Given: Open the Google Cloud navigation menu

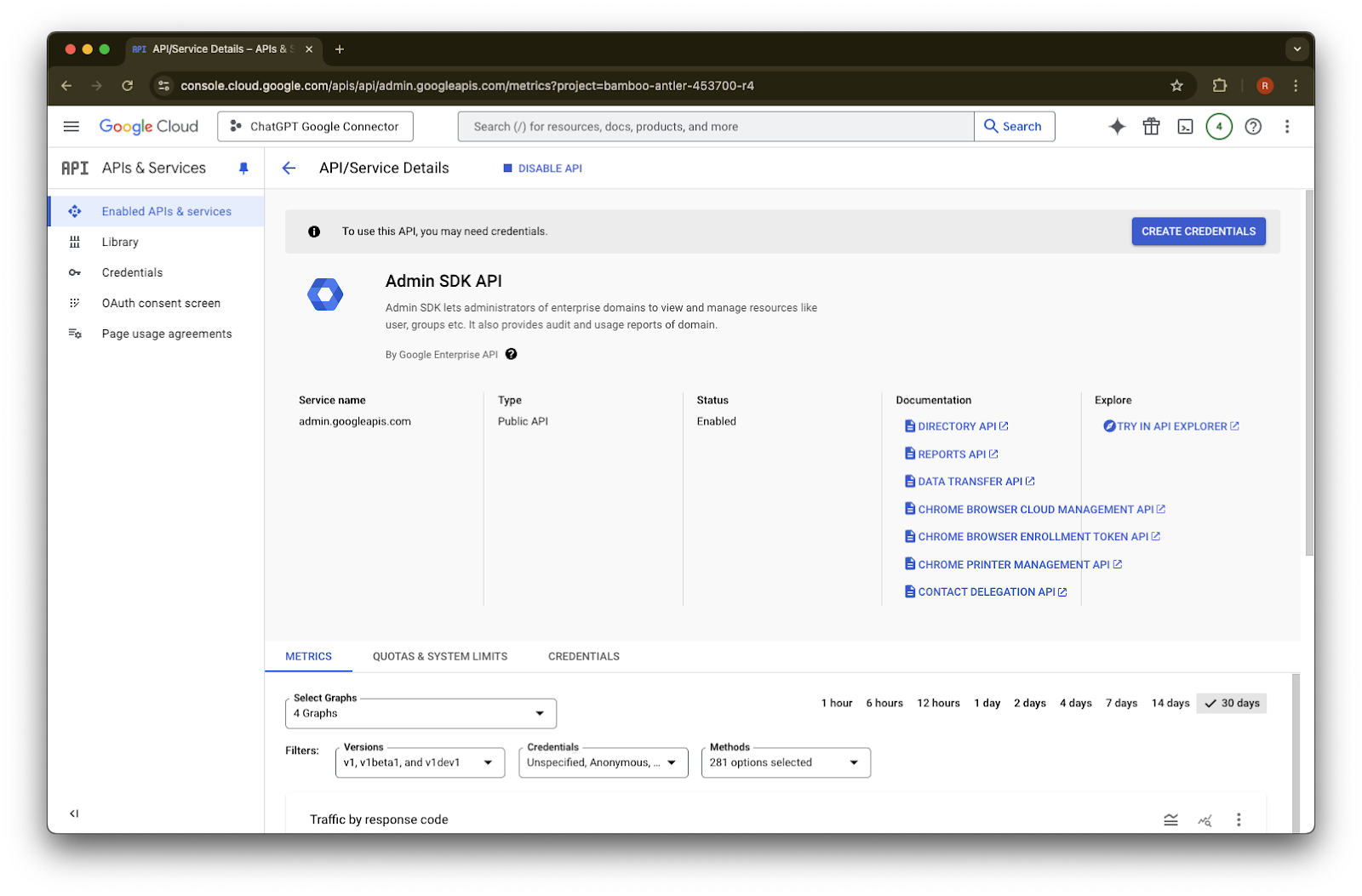Looking at the screenshot, I should (72, 127).
